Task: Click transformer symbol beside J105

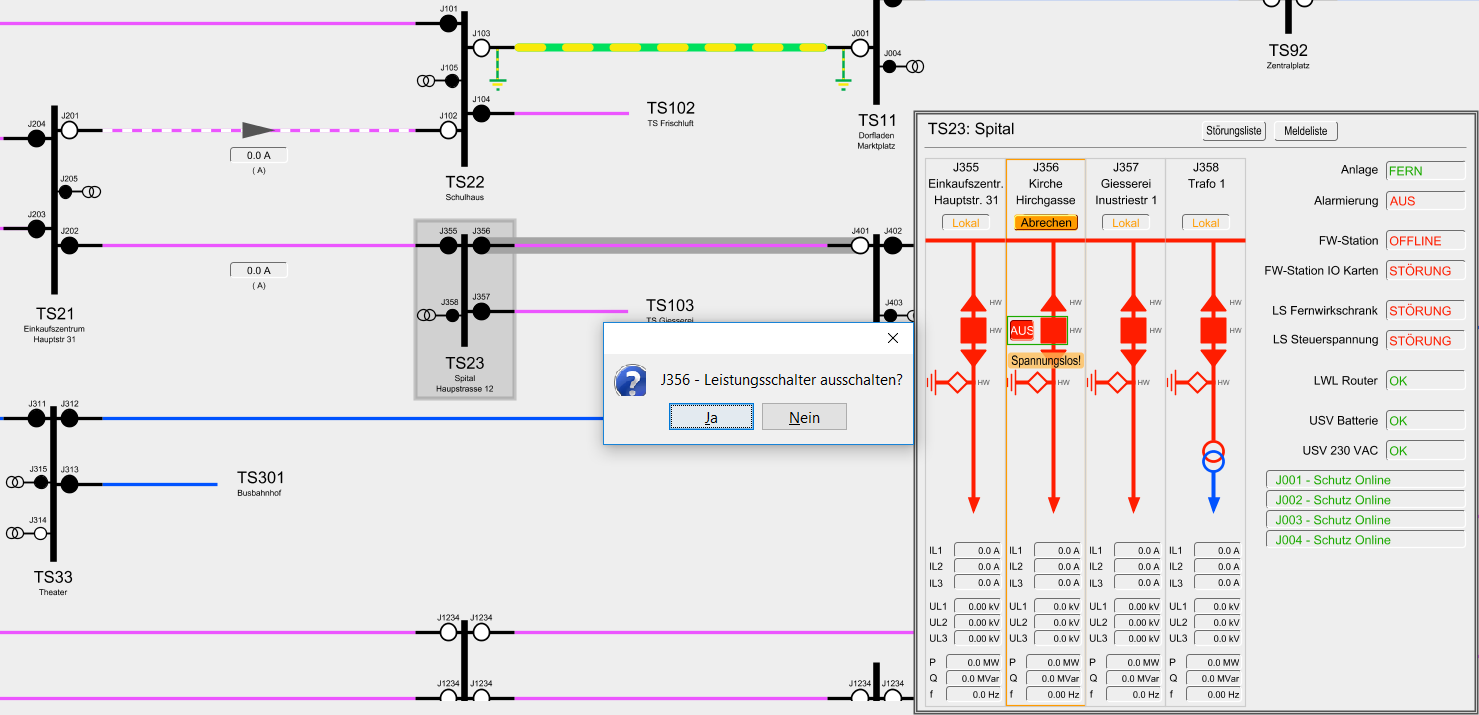Action: 426,81
